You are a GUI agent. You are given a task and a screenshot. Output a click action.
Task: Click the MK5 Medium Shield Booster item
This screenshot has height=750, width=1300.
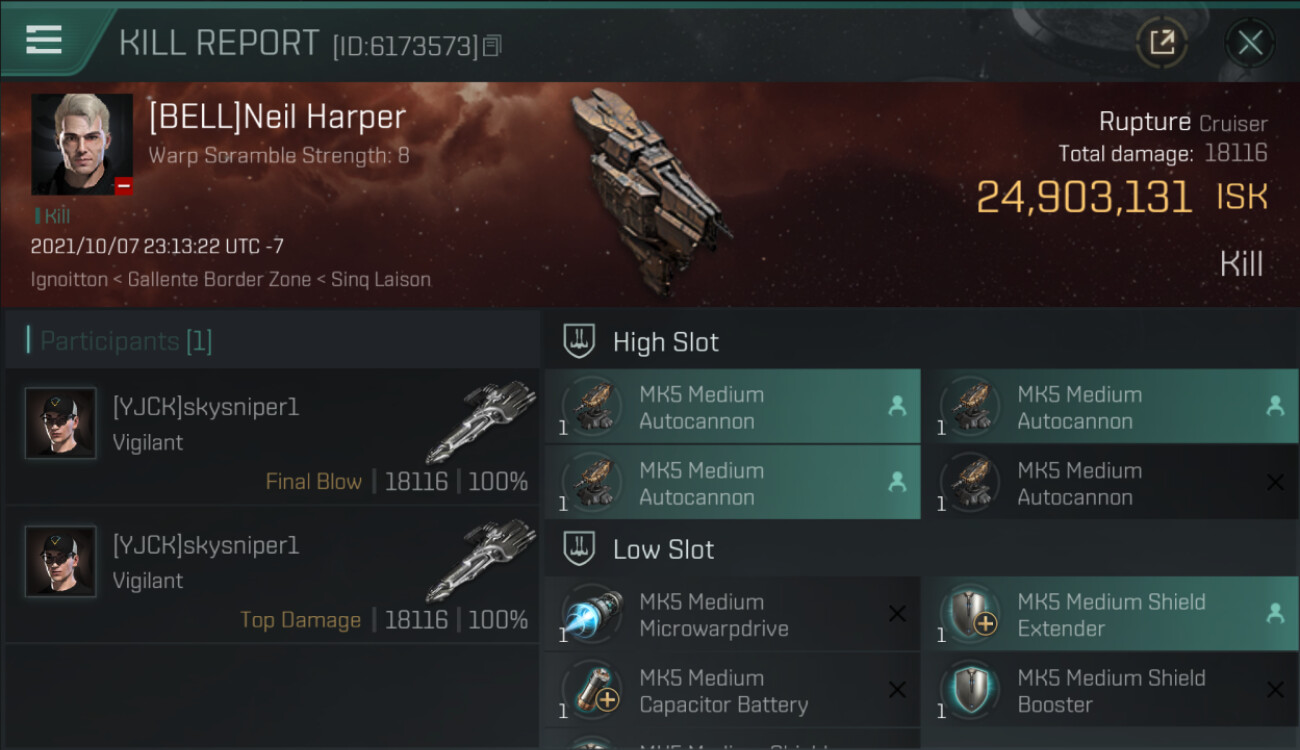tap(1110, 691)
